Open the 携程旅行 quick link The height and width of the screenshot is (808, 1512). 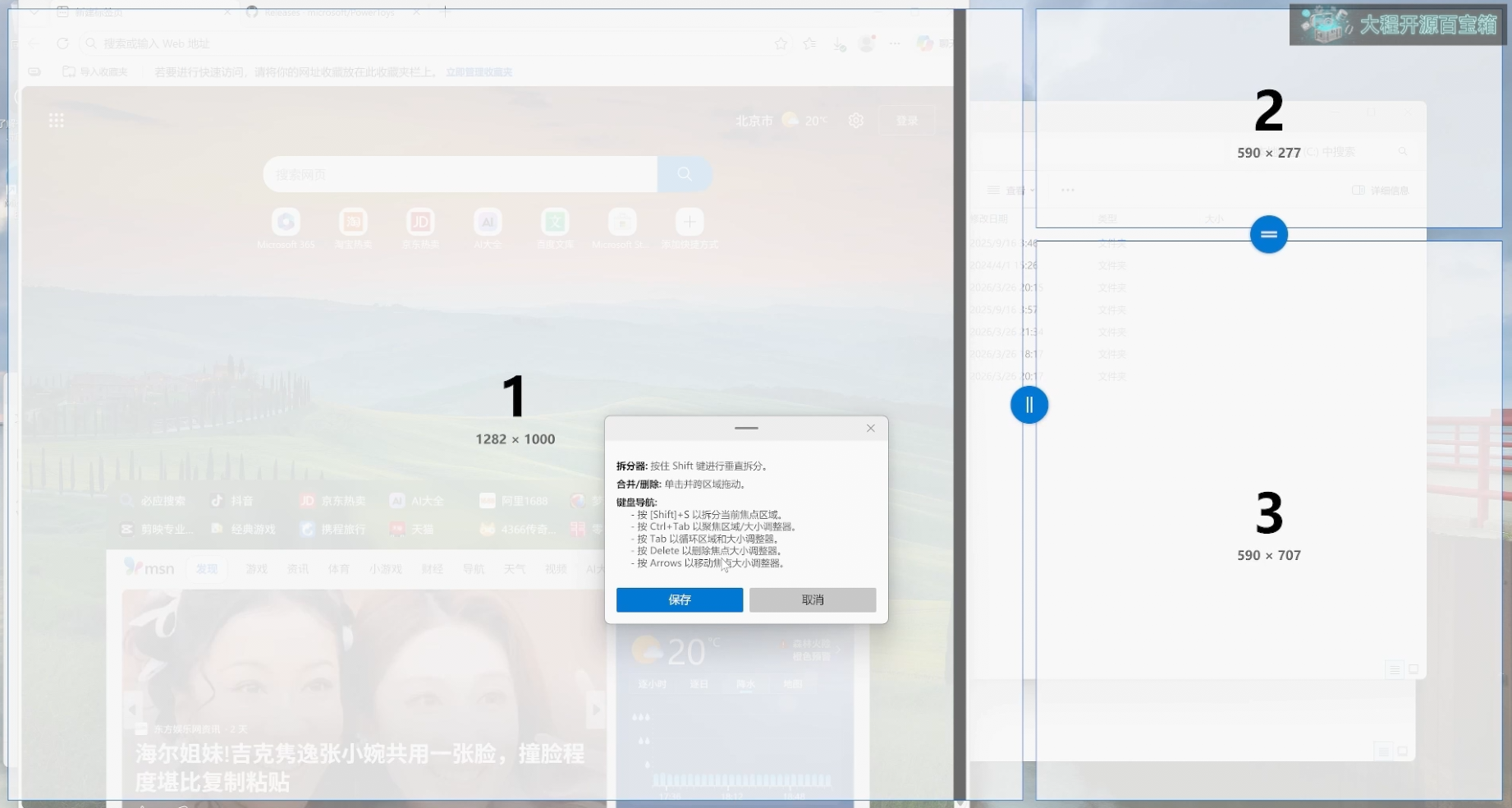tap(332, 530)
